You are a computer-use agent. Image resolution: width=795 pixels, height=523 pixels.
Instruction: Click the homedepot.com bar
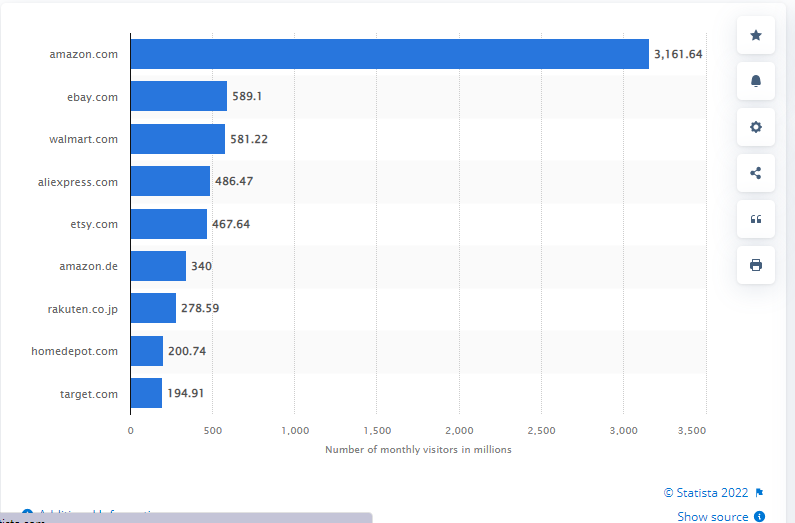(147, 351)
